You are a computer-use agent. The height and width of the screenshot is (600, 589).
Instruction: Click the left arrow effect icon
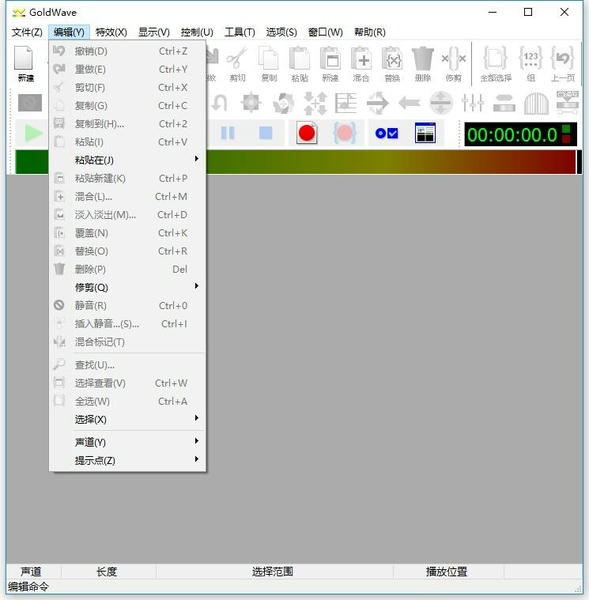[x=409, y=103]
